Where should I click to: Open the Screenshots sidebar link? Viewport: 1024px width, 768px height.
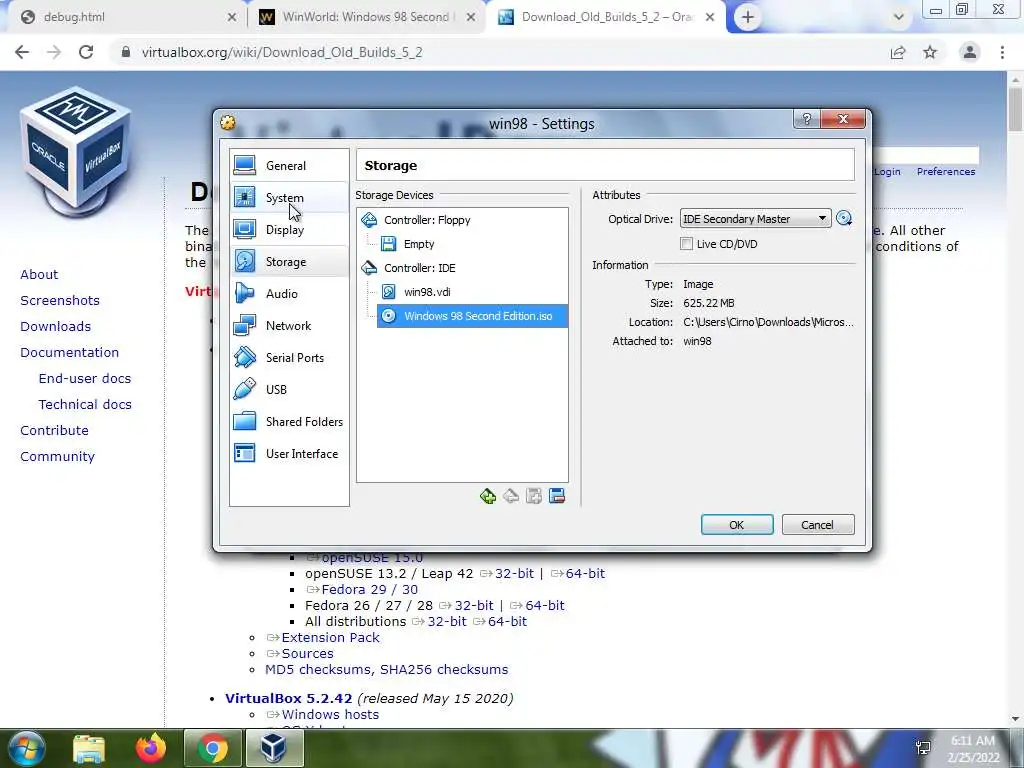(x=60, y=300)
